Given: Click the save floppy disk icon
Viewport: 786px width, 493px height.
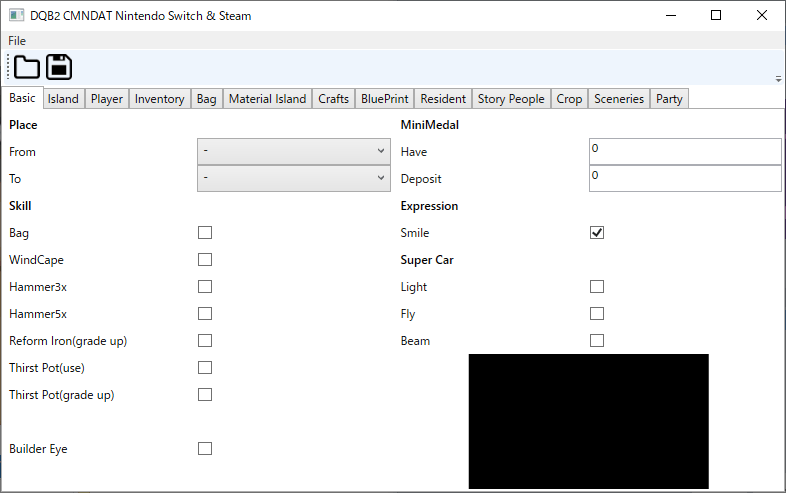Looking at the screenshot, I should [x=59, y=67].
